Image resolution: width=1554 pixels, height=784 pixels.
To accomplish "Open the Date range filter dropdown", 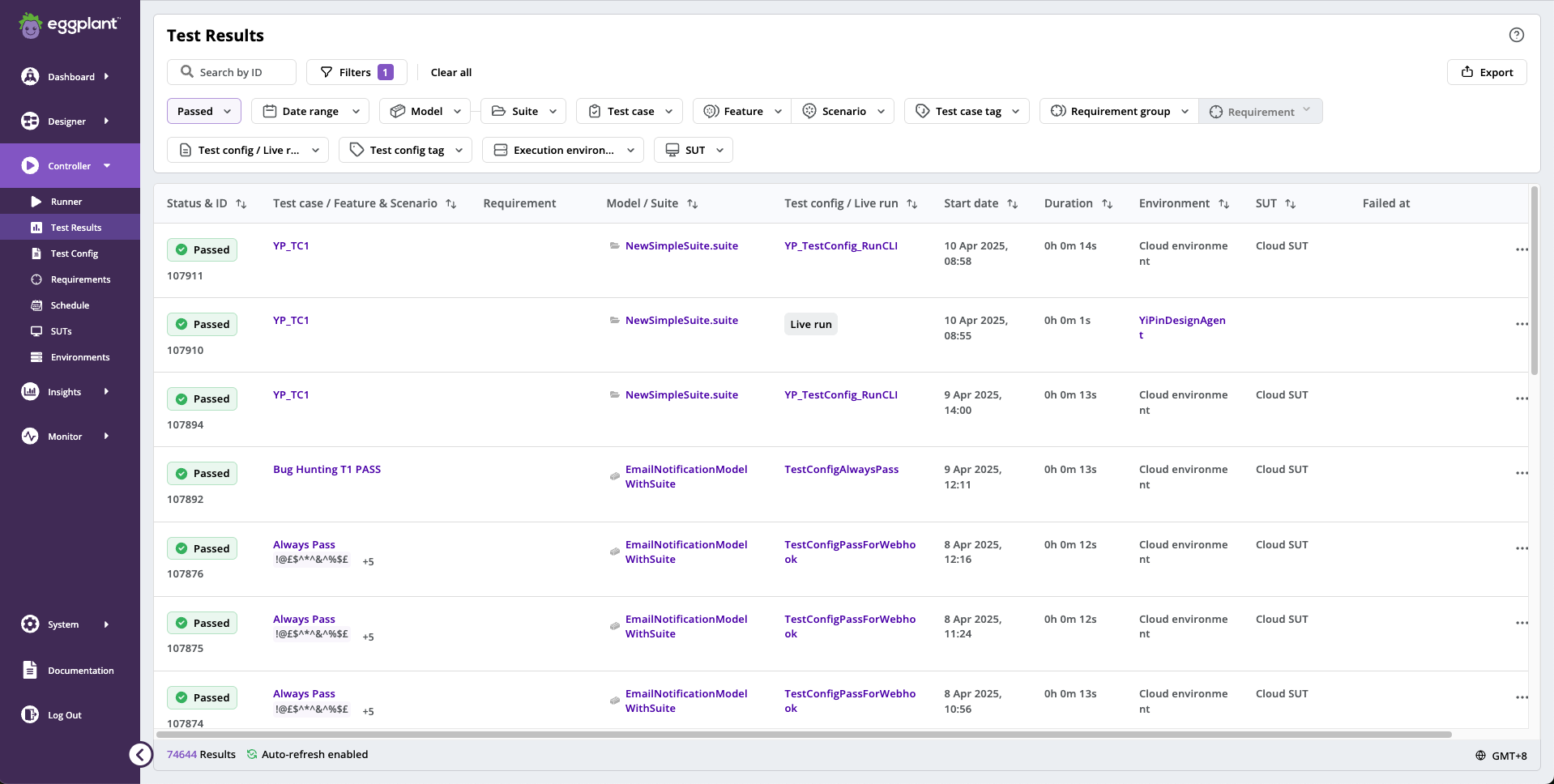I will [x=310, y=111].
